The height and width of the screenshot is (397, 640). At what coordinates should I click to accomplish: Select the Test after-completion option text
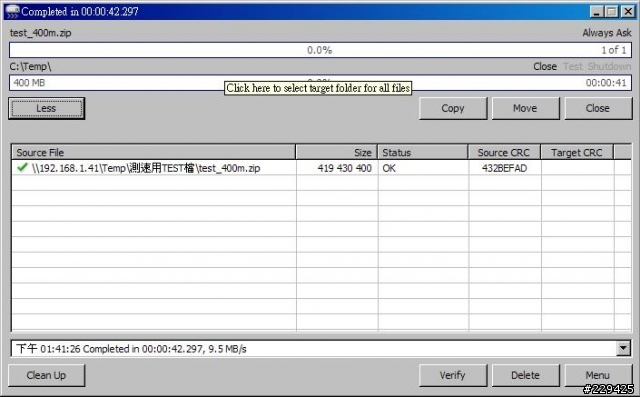(573, 67)
